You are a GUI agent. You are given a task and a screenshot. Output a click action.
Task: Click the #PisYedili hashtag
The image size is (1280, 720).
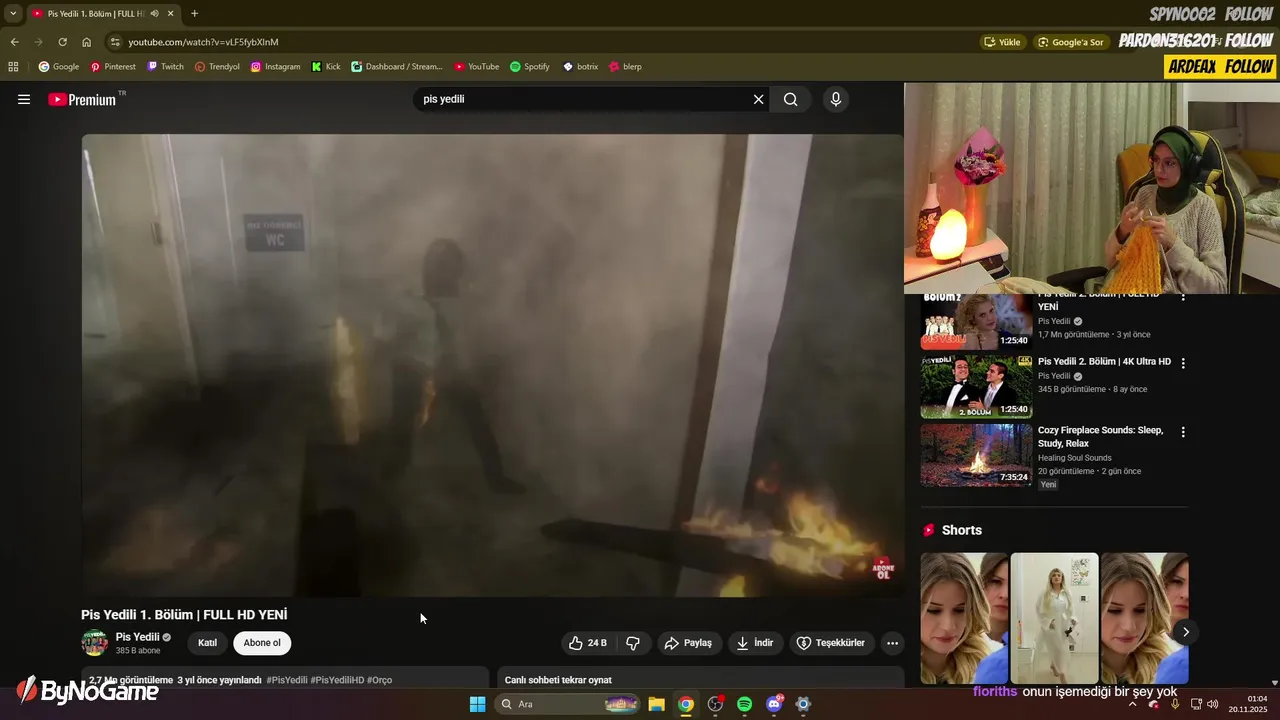coord(287,680)
